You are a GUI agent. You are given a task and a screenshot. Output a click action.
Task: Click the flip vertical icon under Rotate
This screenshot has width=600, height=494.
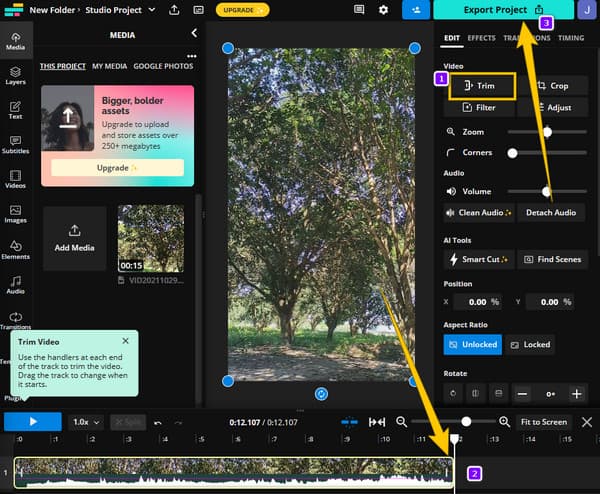point(499,393)
